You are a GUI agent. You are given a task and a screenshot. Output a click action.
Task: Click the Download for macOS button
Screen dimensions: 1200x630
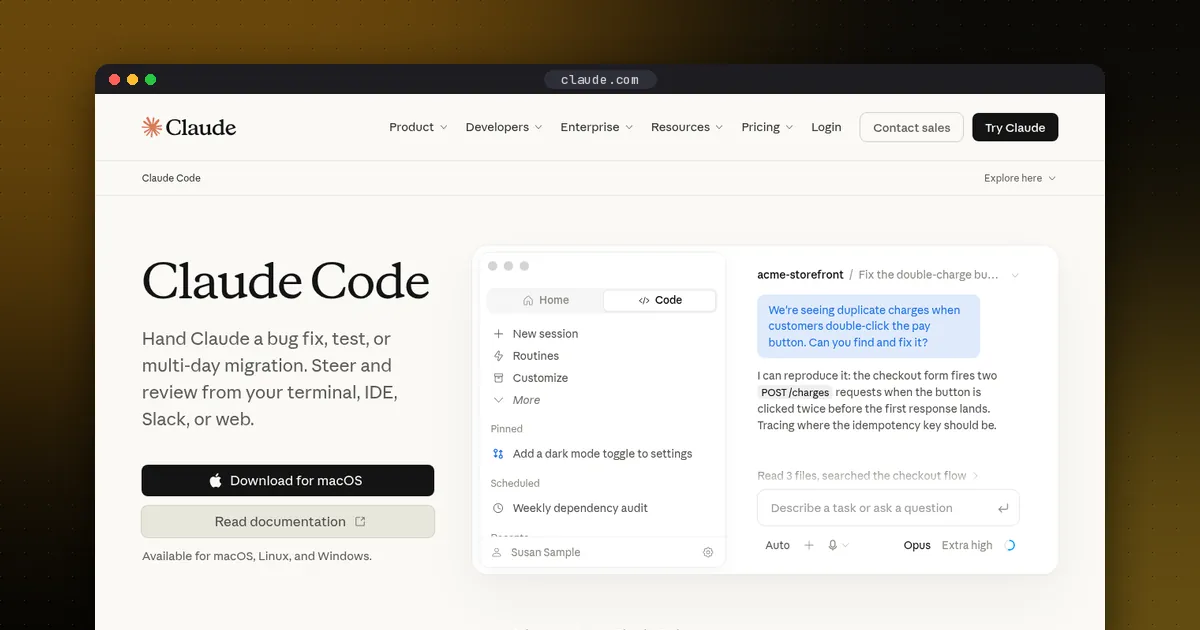click(x=288, y=481)
